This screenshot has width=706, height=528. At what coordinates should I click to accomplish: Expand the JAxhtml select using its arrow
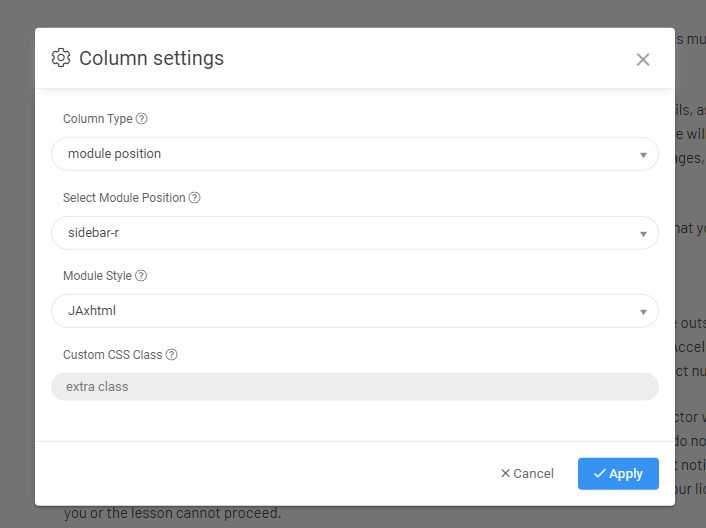pos(643,312)
